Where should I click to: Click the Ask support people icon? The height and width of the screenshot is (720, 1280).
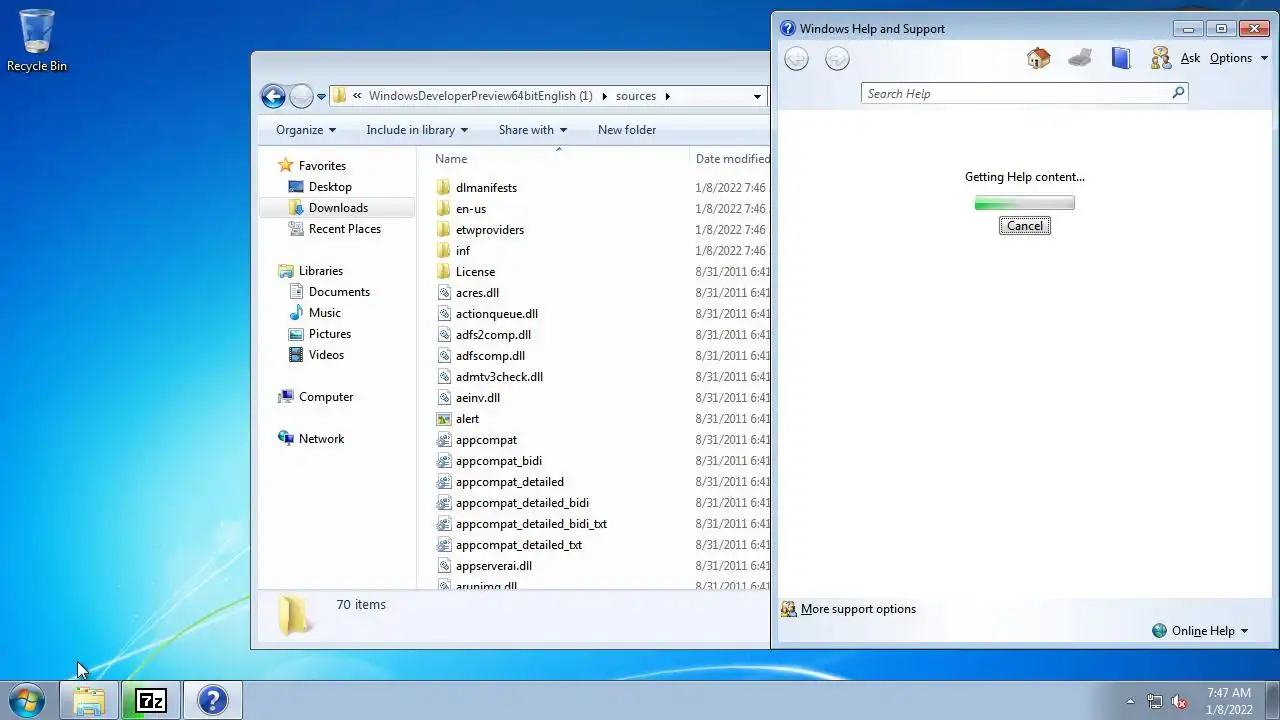1161,58
